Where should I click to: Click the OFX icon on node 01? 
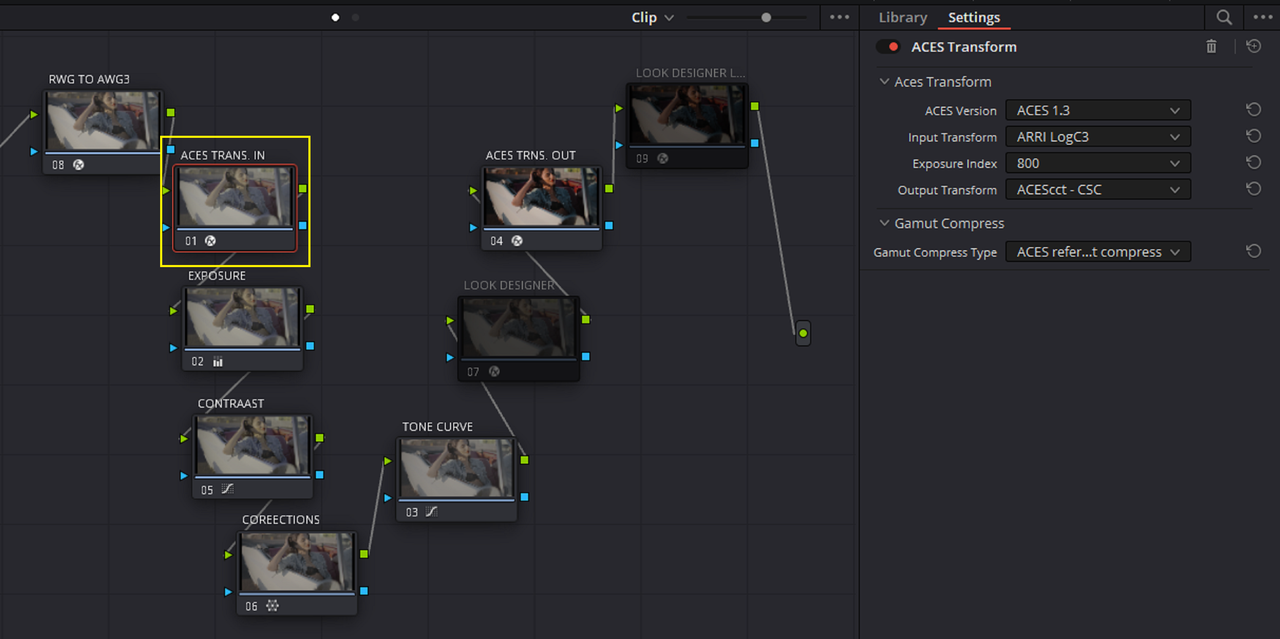[x=210, y=241]
